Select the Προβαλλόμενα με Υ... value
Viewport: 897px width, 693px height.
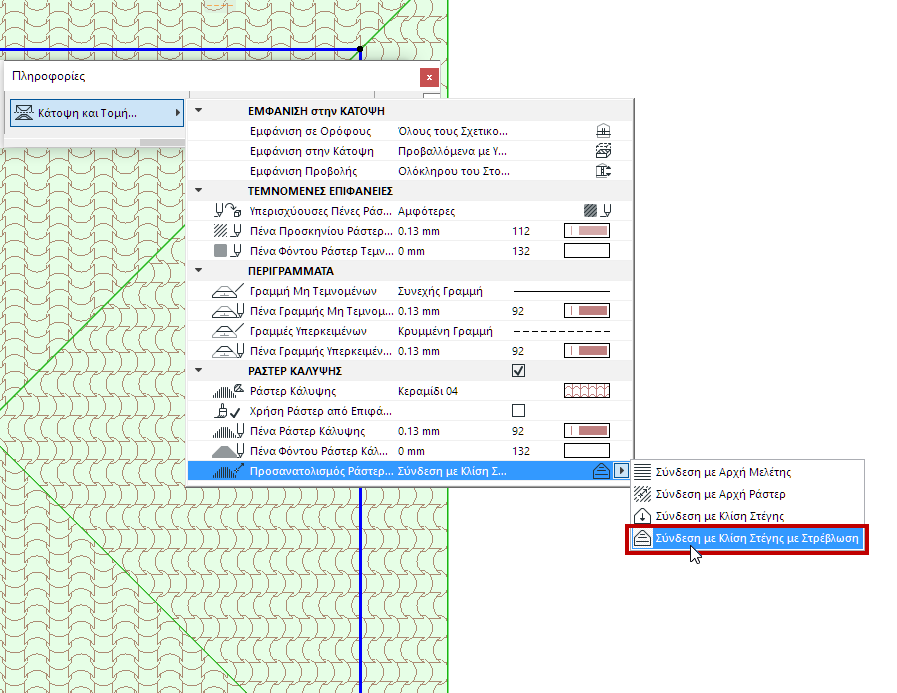pyautogui.click(x=452, y=151)
